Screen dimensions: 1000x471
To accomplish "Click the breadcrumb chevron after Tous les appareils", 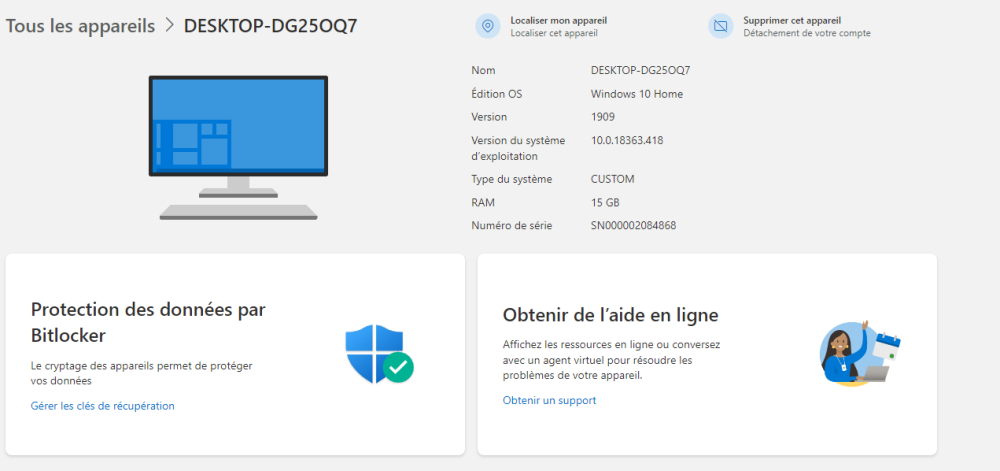I will click(170, 25).
